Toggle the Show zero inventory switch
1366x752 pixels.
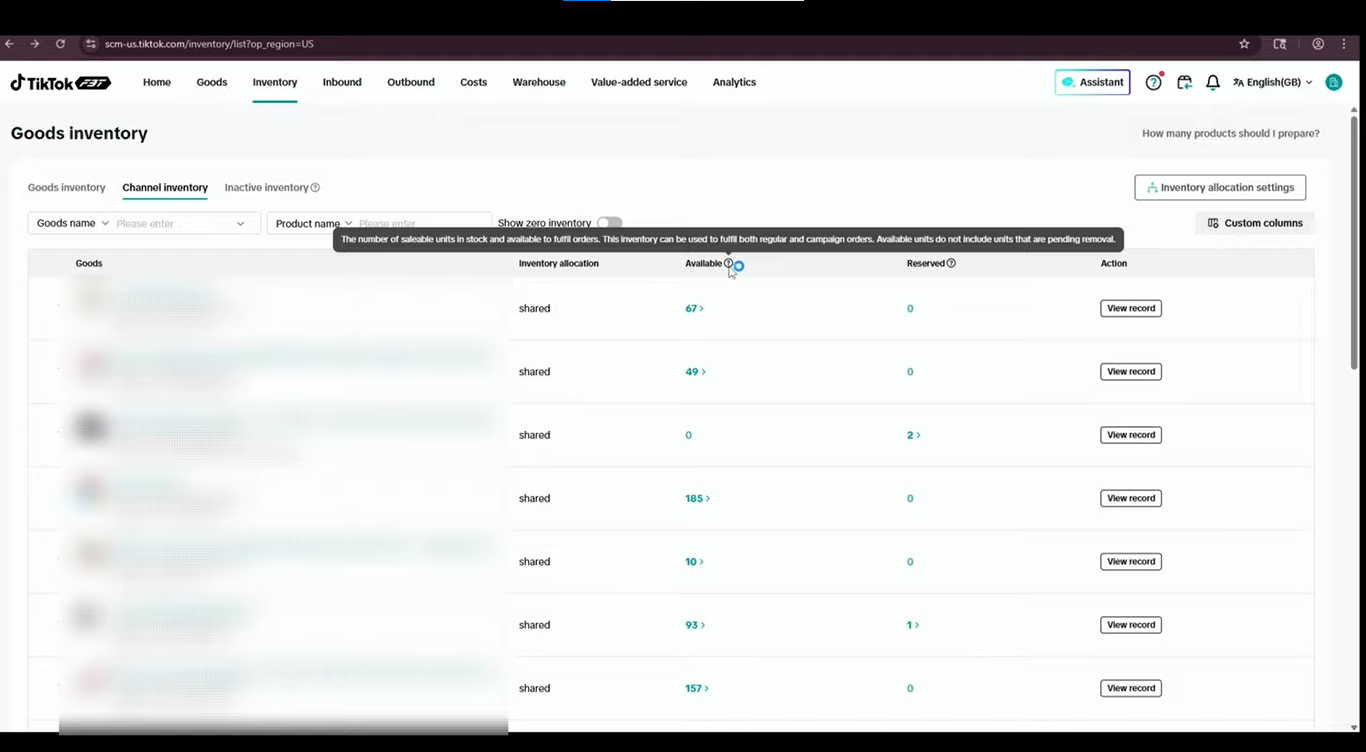coord(609,223)
